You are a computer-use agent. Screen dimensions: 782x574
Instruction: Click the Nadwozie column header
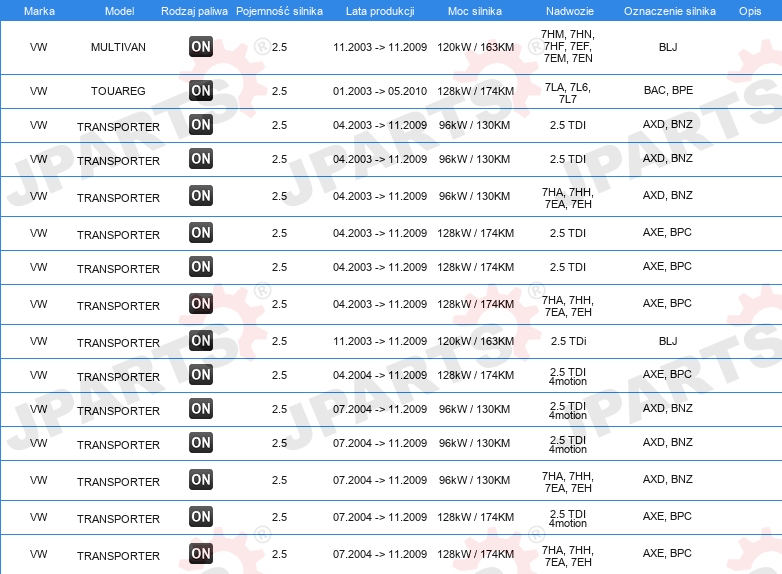pyautogui.click(x=570, y=11)
